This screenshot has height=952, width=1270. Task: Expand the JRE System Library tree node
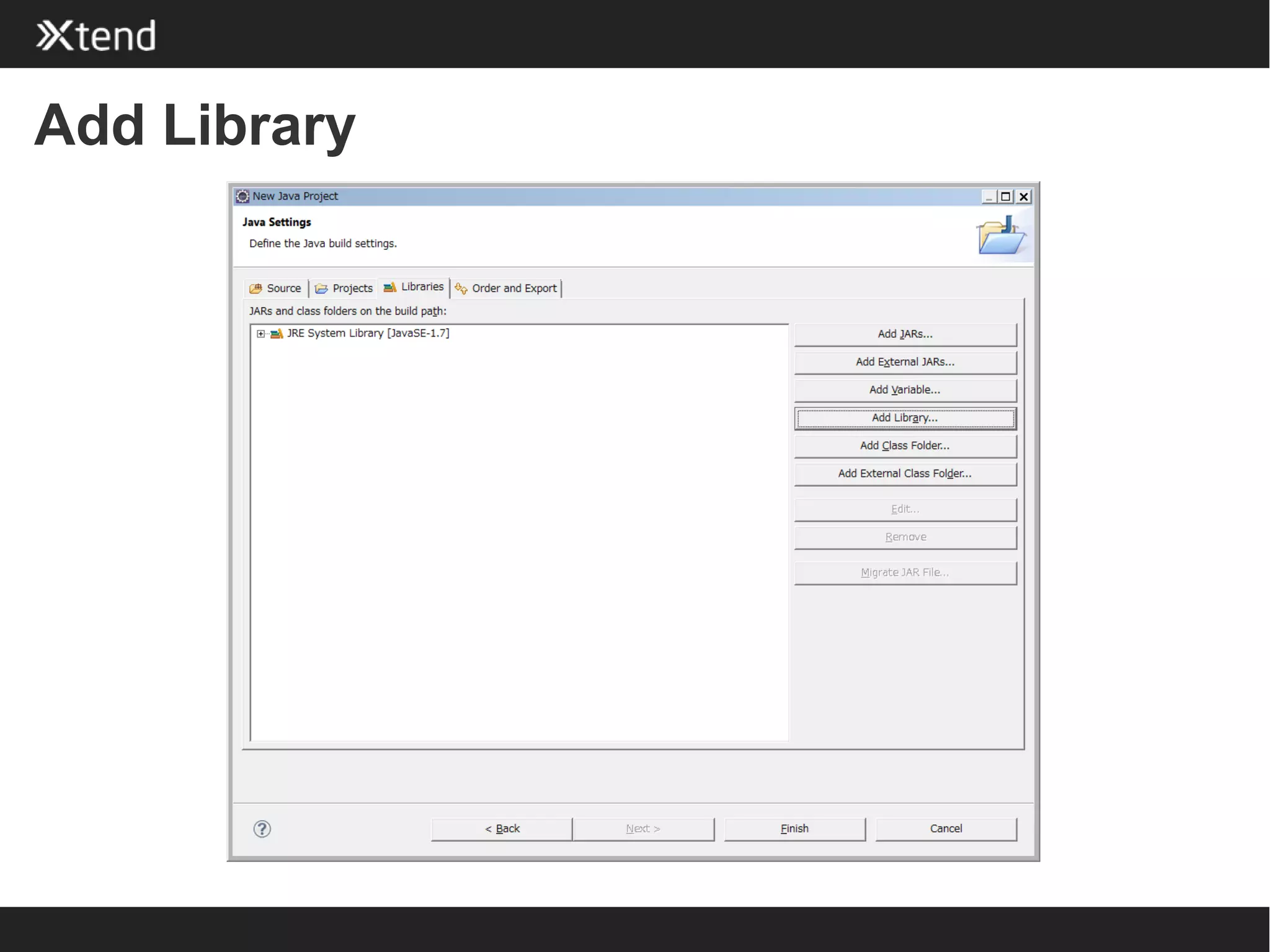260,334
